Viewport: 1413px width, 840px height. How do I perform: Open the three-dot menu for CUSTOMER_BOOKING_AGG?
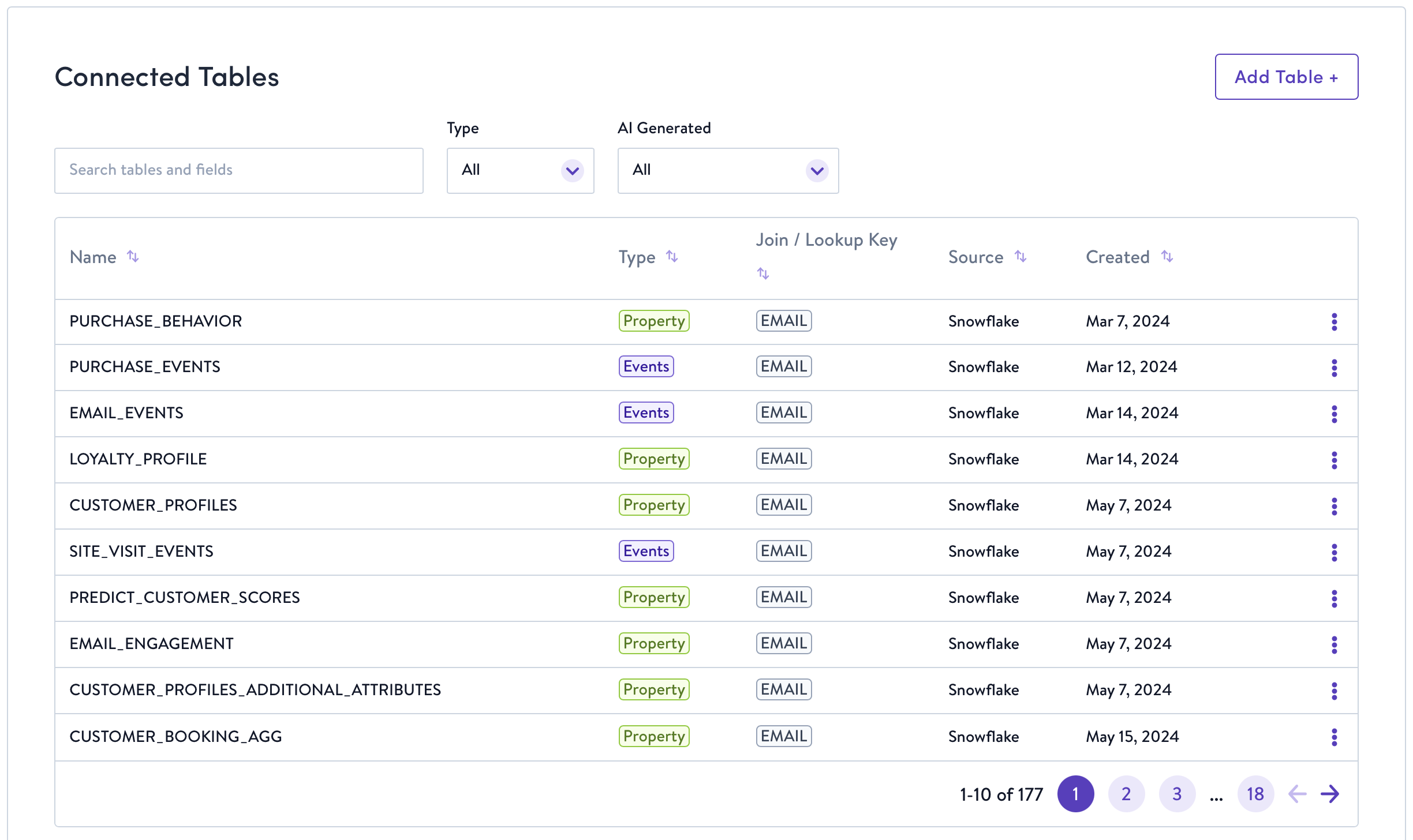pos(1334,737)
